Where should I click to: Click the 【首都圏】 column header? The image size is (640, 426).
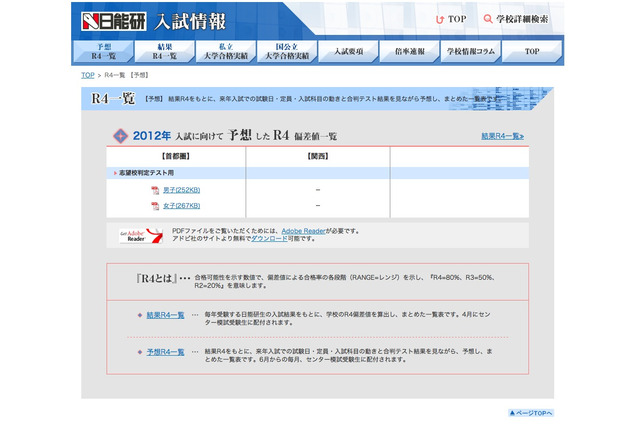(176, 156)
